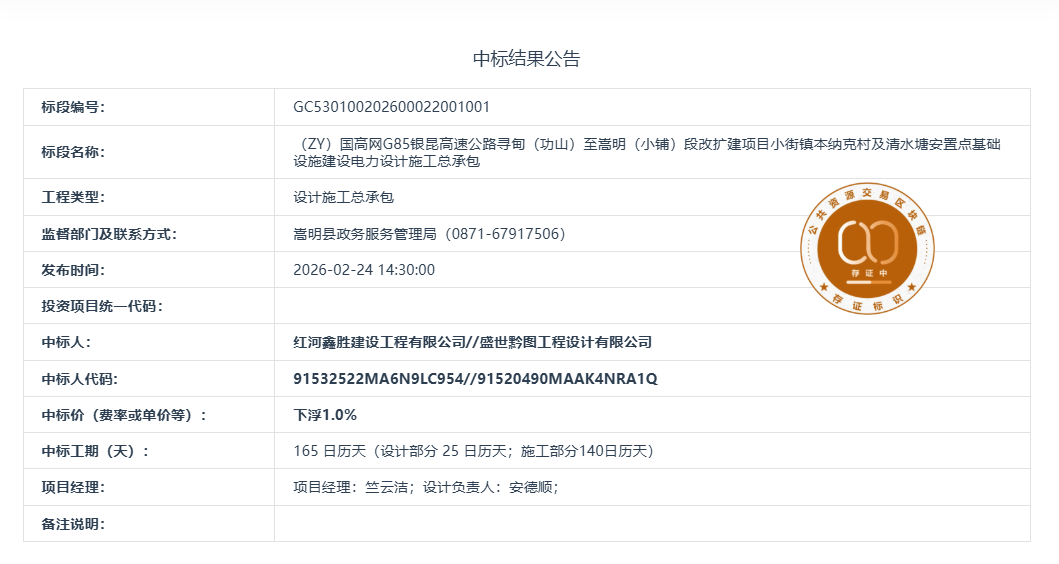Click the 标段名称 project name text

click(x=646, y=152)
